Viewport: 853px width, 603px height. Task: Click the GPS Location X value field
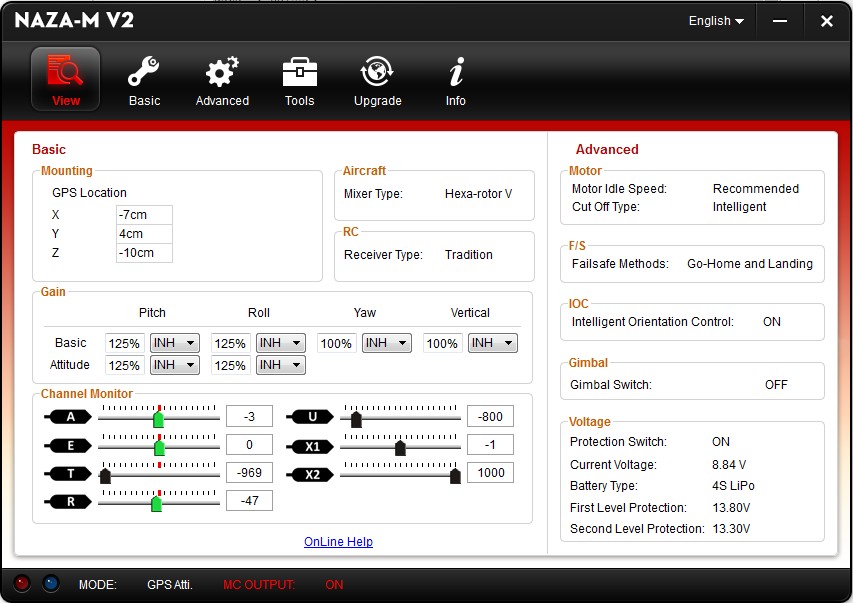tap(144, 215)
